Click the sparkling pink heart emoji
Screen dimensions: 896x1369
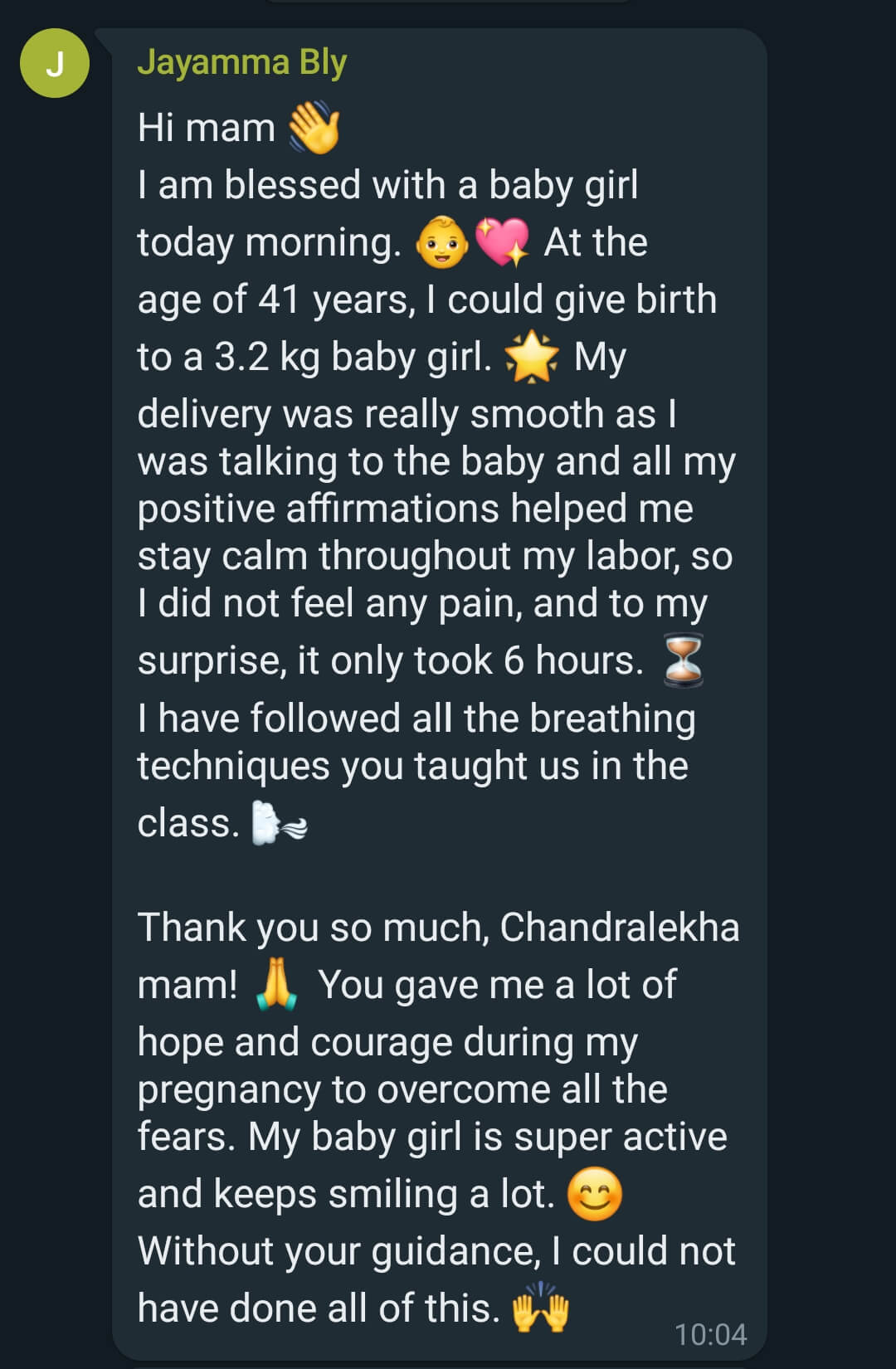point(502,242)
